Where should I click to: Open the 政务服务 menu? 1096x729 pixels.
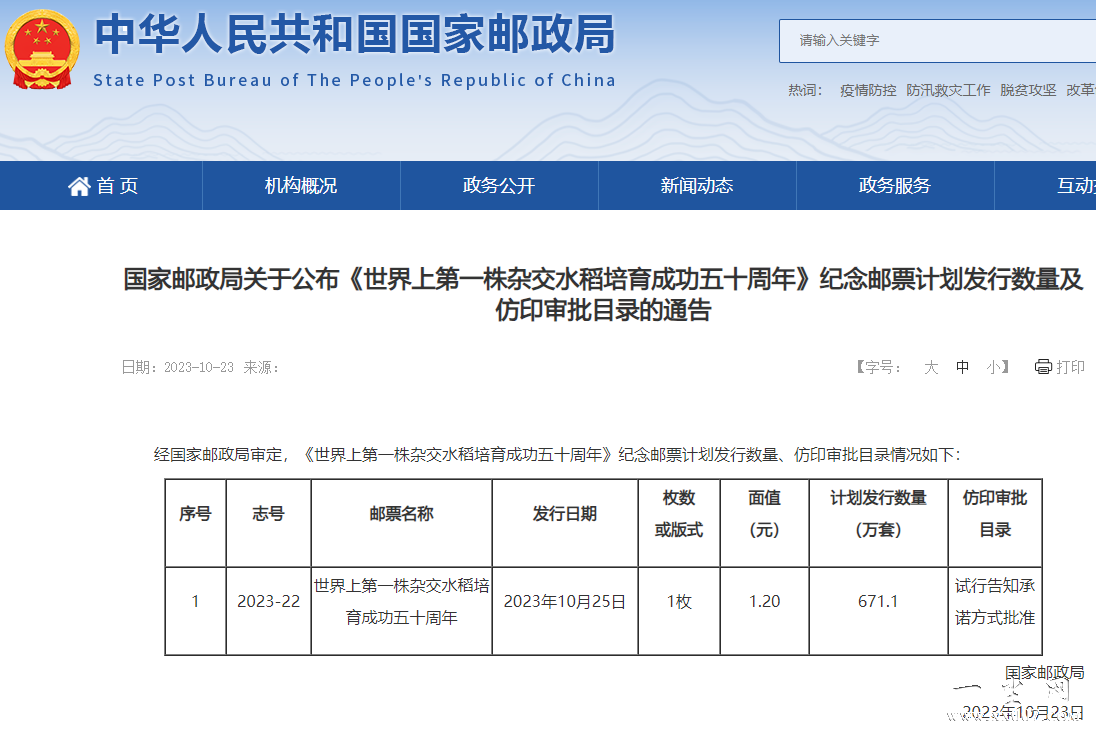tap(895, 186)
